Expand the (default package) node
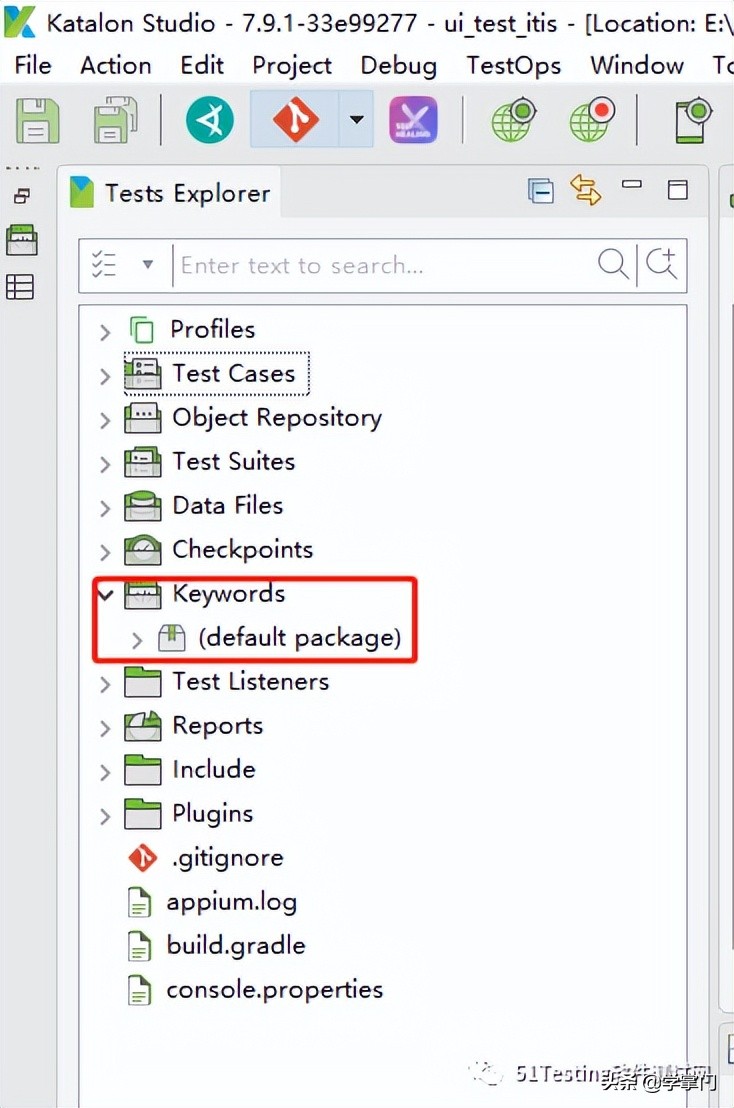Viewport: 734px width, 1108px height. 137,639
